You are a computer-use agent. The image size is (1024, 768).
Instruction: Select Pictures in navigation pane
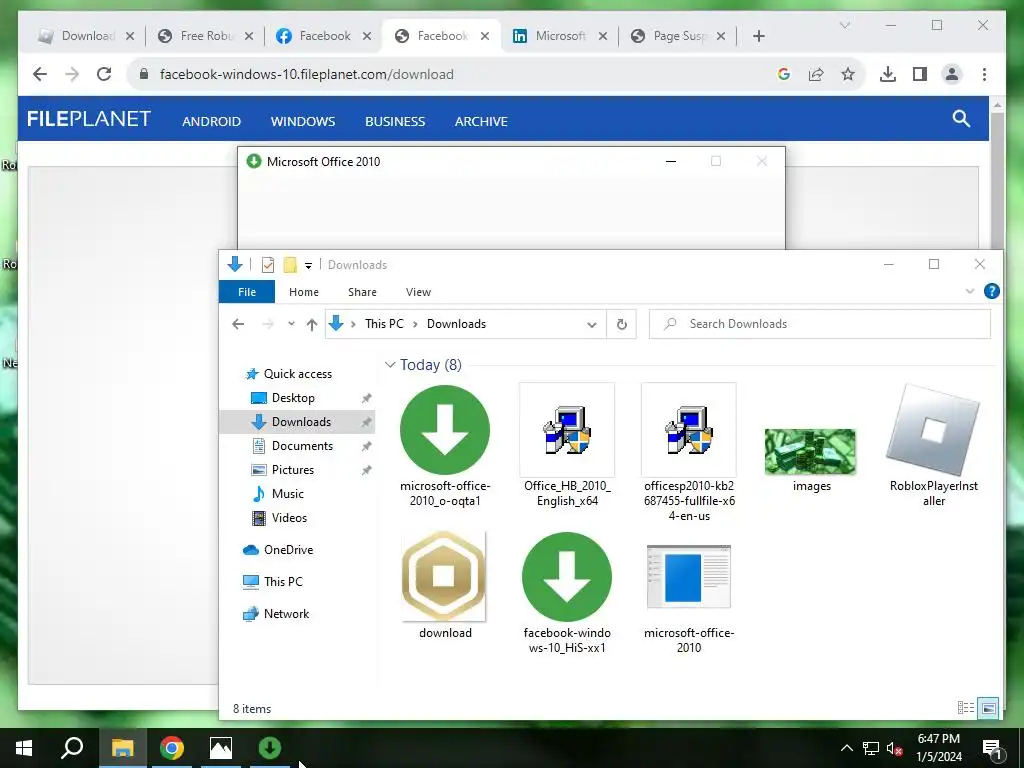[293, 470]
